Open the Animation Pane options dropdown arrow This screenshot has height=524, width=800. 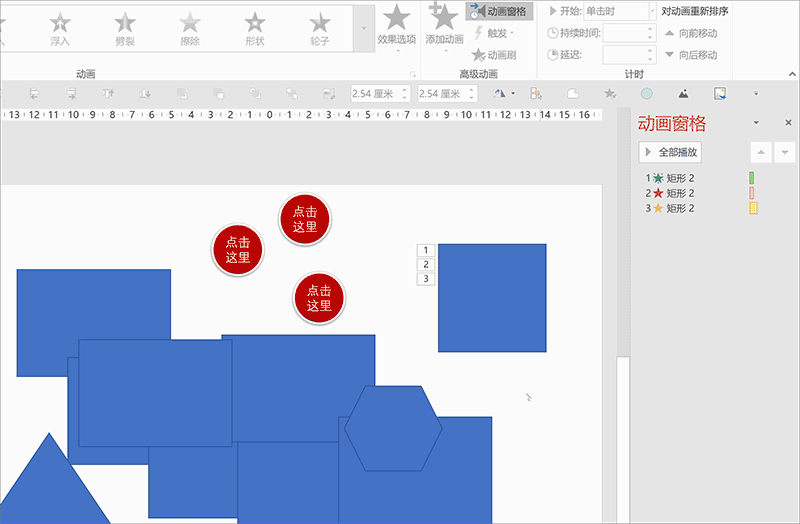pyautogui.click(x=757, y=123)
